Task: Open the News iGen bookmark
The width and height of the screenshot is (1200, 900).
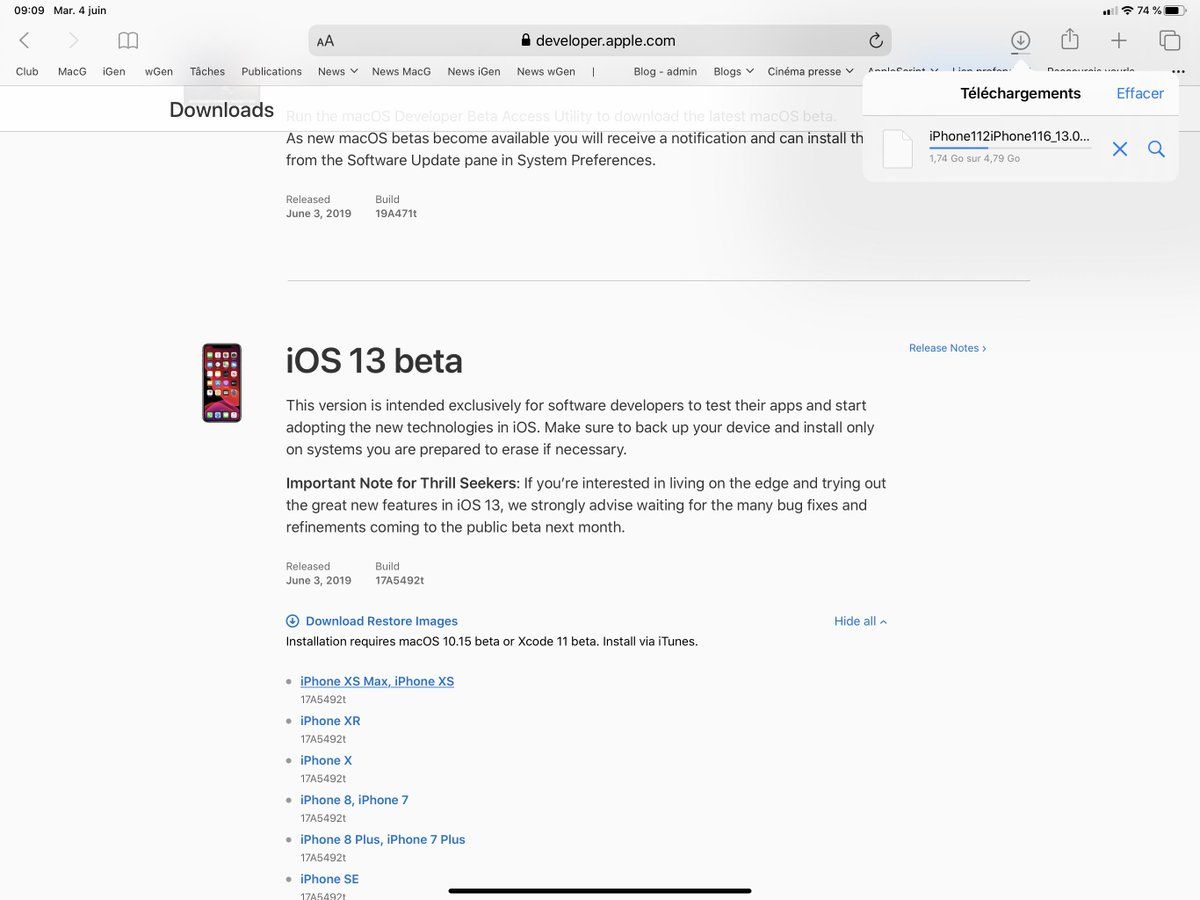Action: (x=474, y=72)
